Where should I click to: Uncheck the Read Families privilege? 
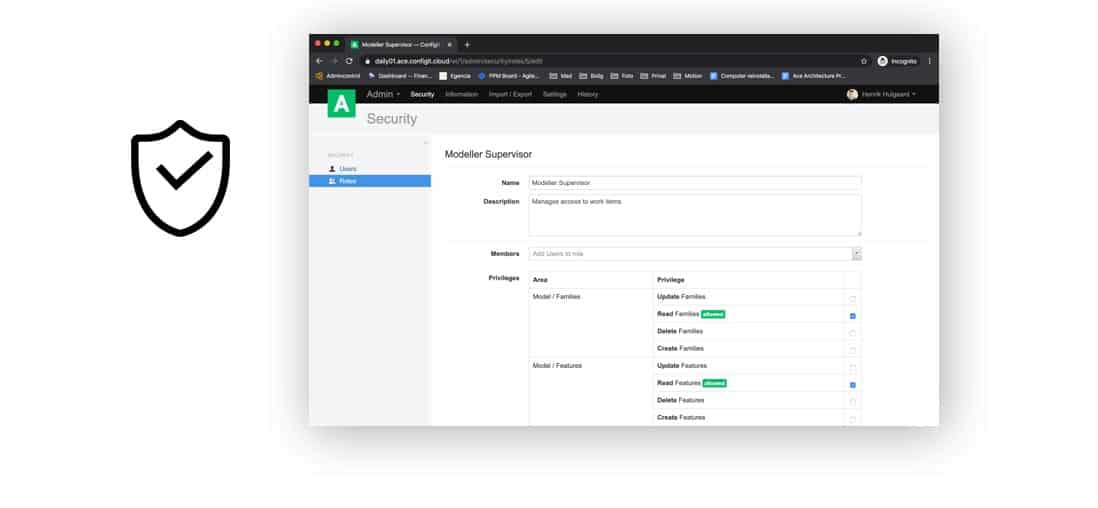point(852,315)
